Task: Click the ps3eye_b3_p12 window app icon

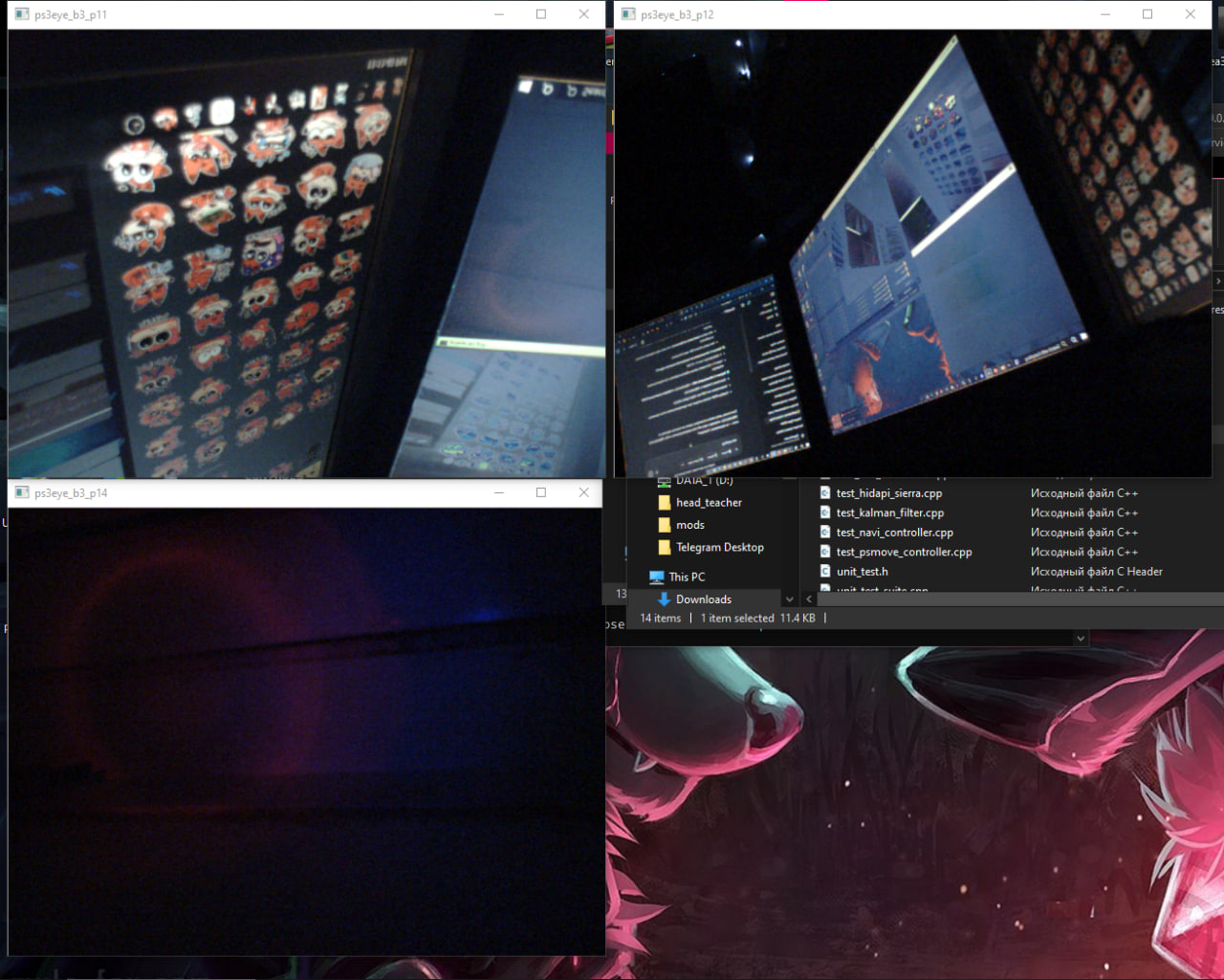Action: tap(628, 14)
